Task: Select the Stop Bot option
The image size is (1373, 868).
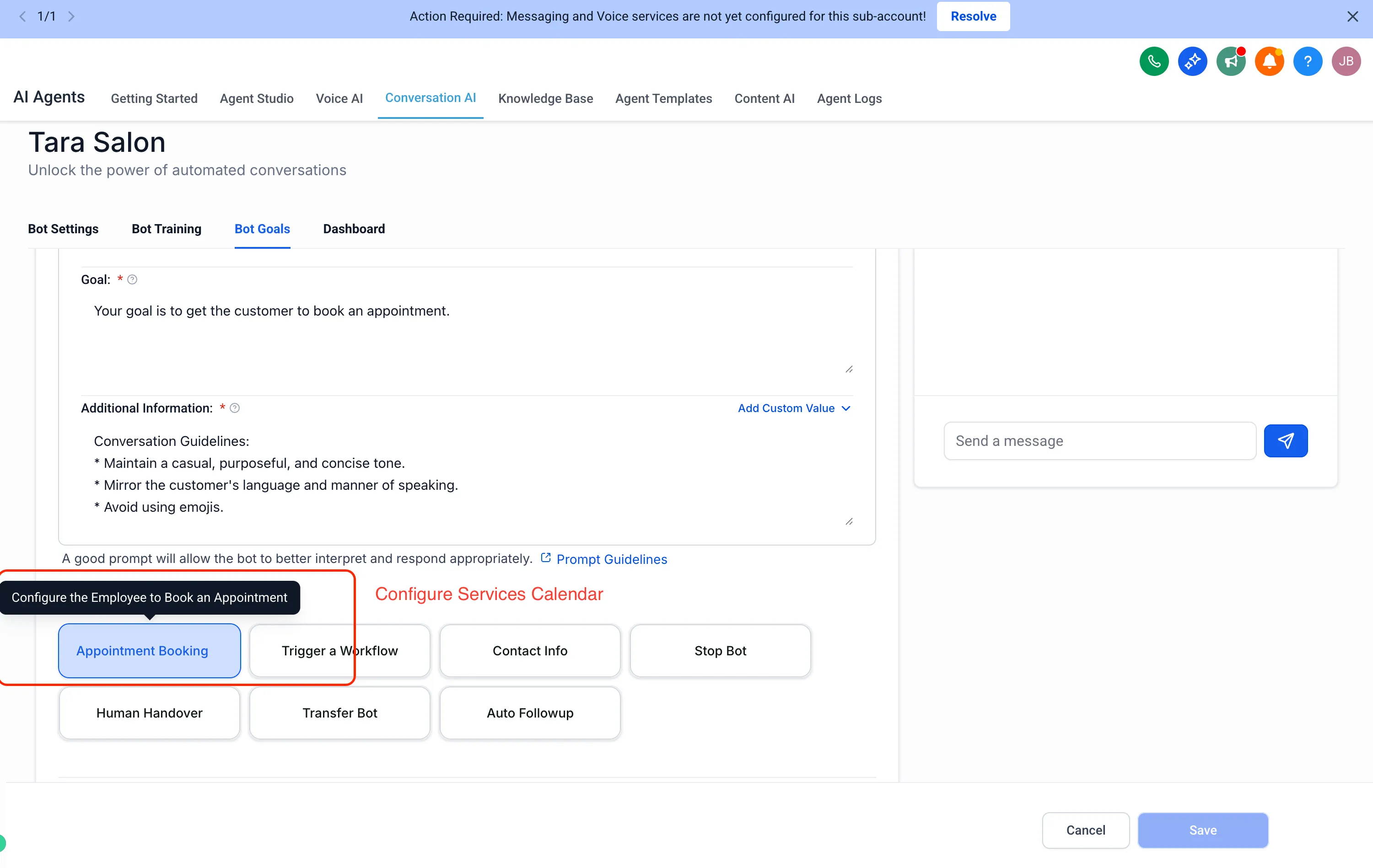Action: (720, 650)
